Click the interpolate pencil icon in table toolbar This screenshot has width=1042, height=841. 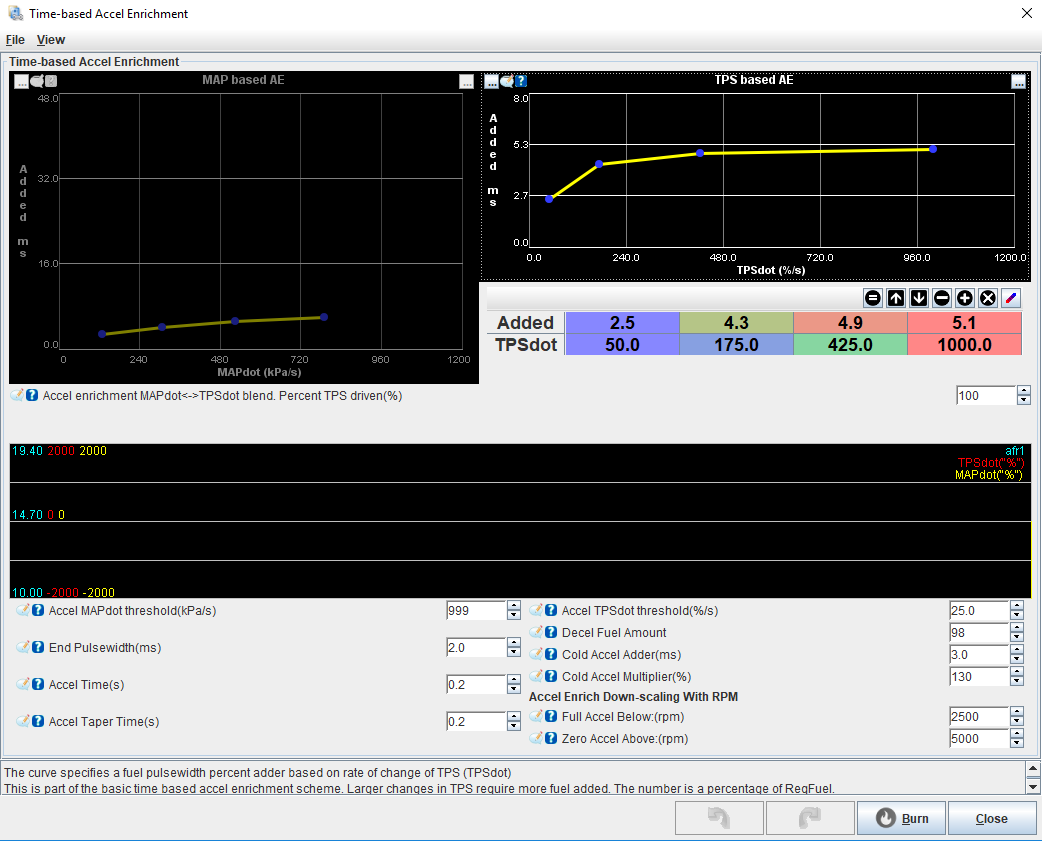1010,298
